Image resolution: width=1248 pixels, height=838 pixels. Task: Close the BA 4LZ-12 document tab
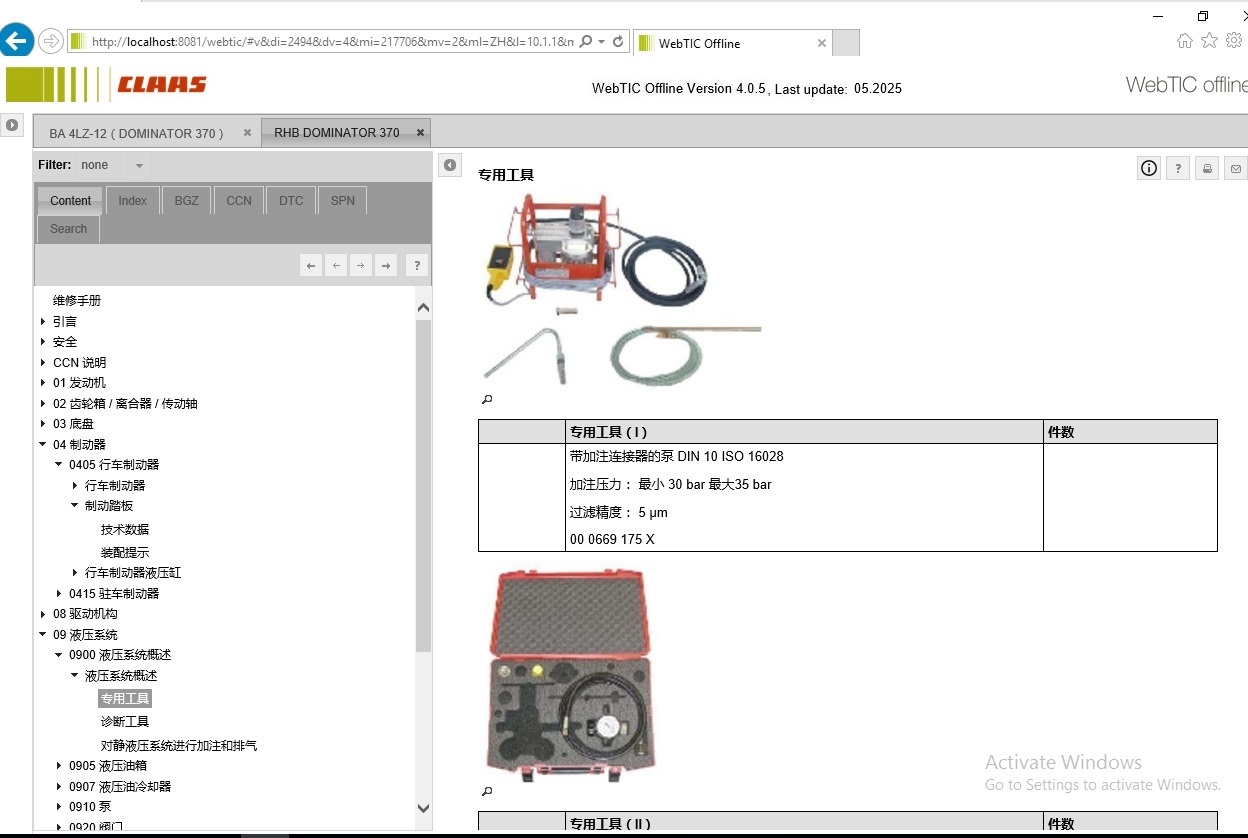[x=247, y=133]
